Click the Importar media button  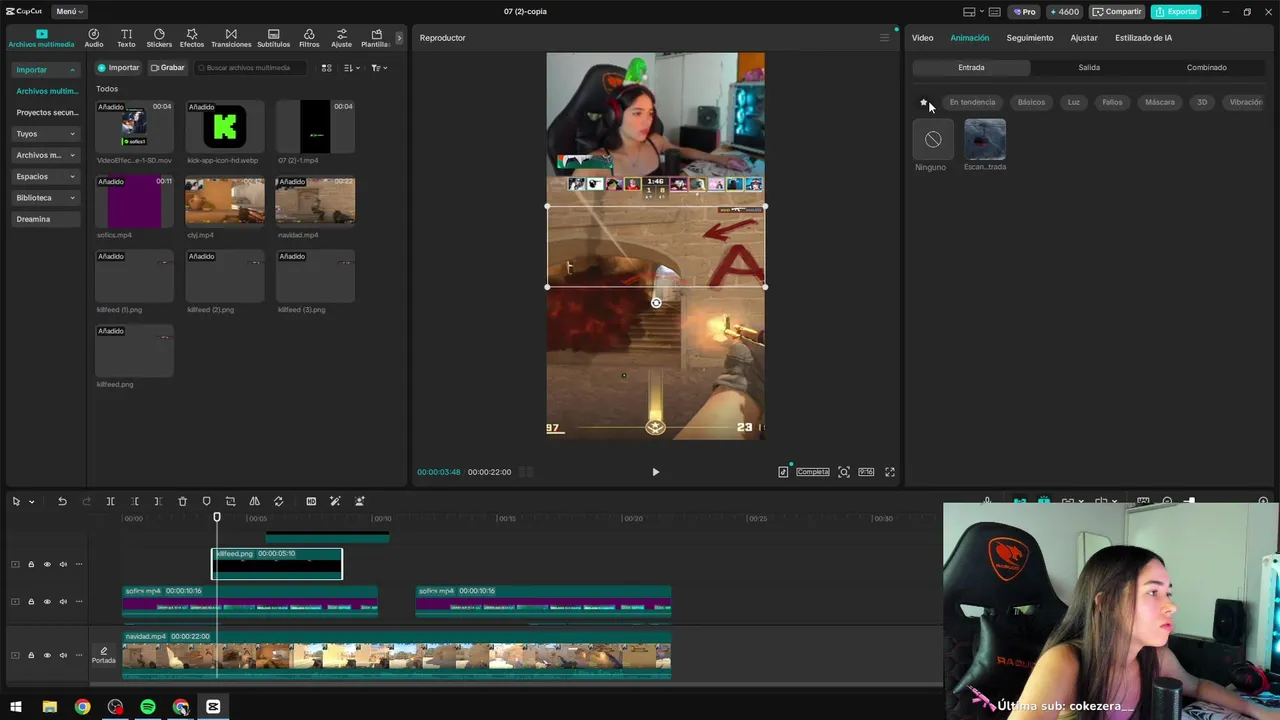click(x=118, y=68)
